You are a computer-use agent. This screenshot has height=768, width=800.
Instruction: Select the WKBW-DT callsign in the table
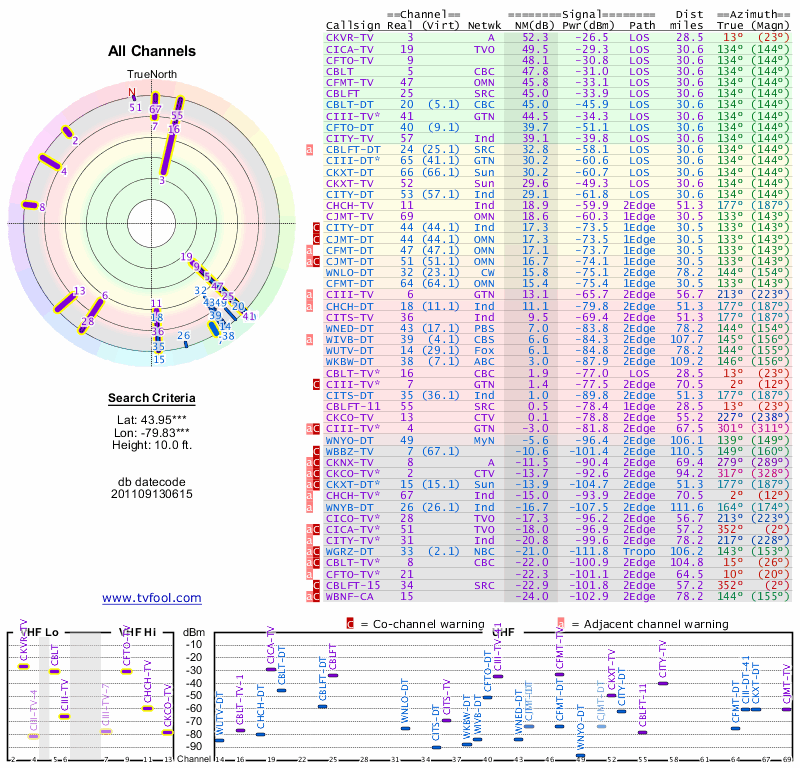pyautogui.click(x=349, y=362)
